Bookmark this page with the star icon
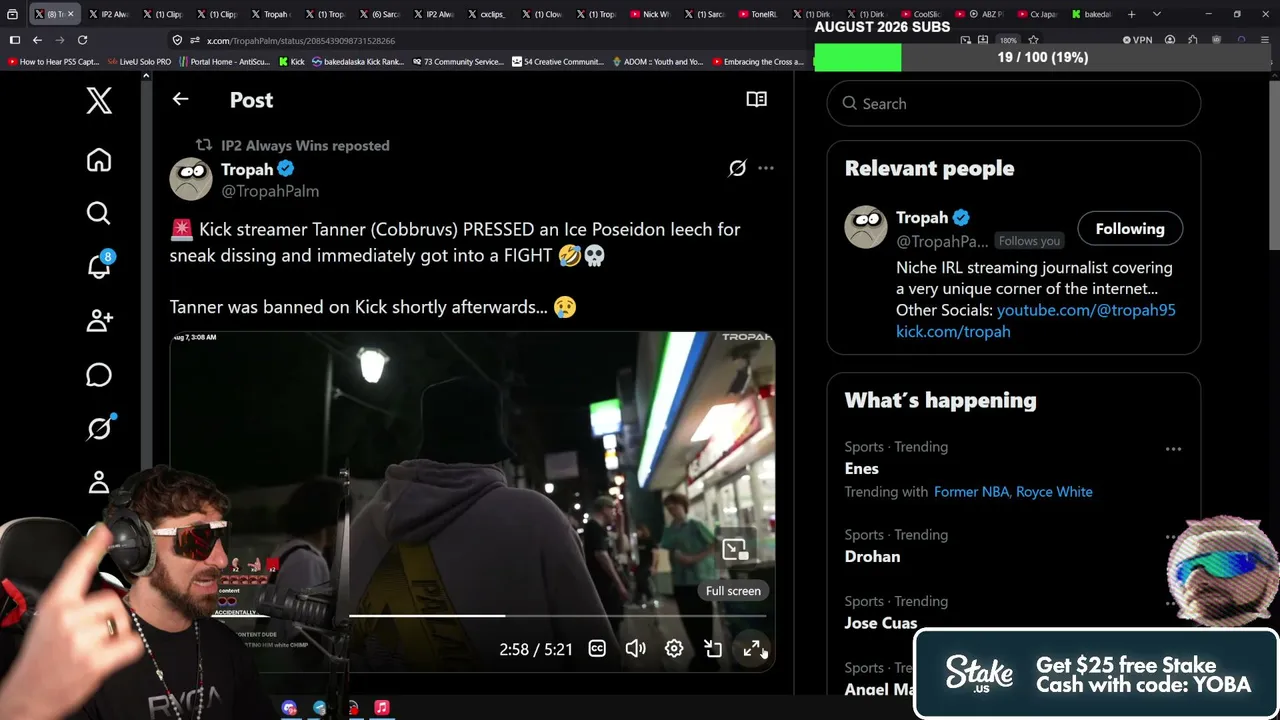 [x=1033, y=40]
